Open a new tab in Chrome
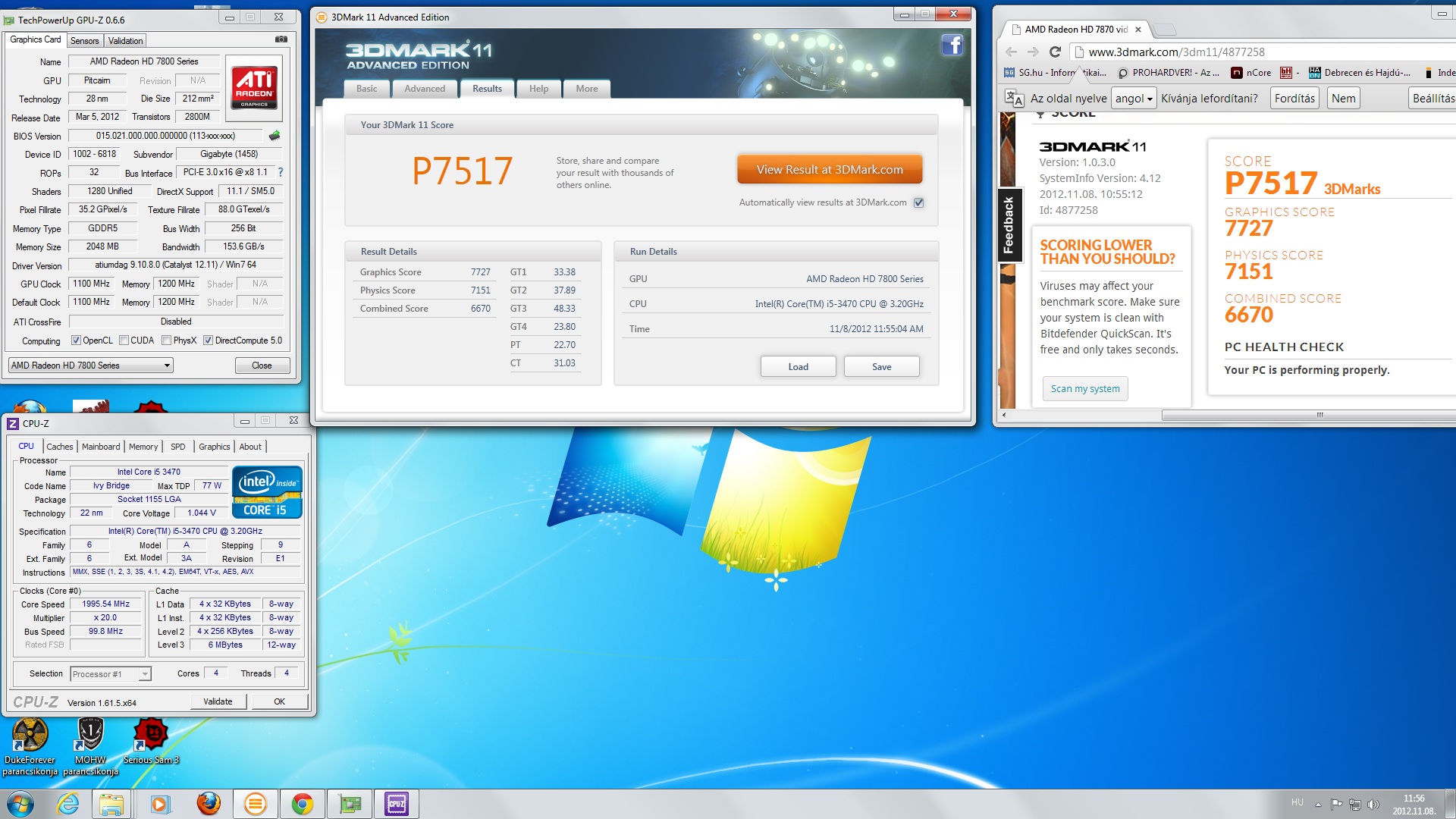 click(x=1166, y=30)
